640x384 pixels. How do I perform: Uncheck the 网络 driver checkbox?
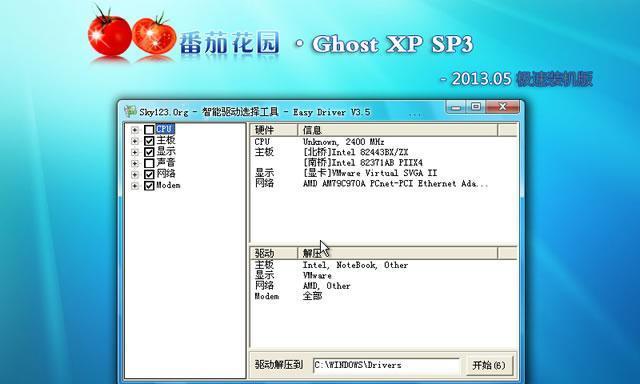(149, 174)
